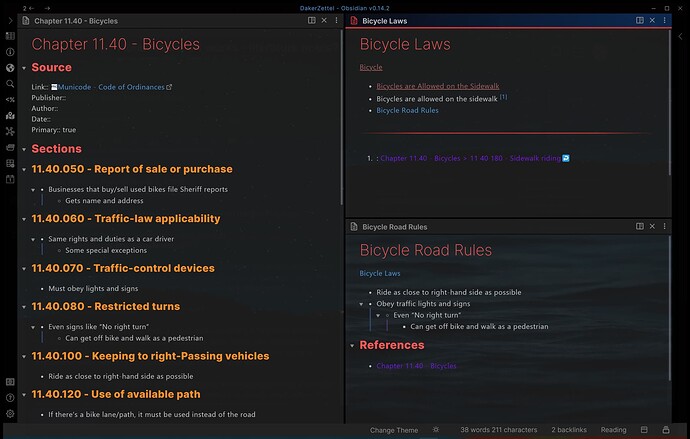Screen dimensions: 690x439
Task: Open settings gear in left ribbon
Action: (10, 413)
